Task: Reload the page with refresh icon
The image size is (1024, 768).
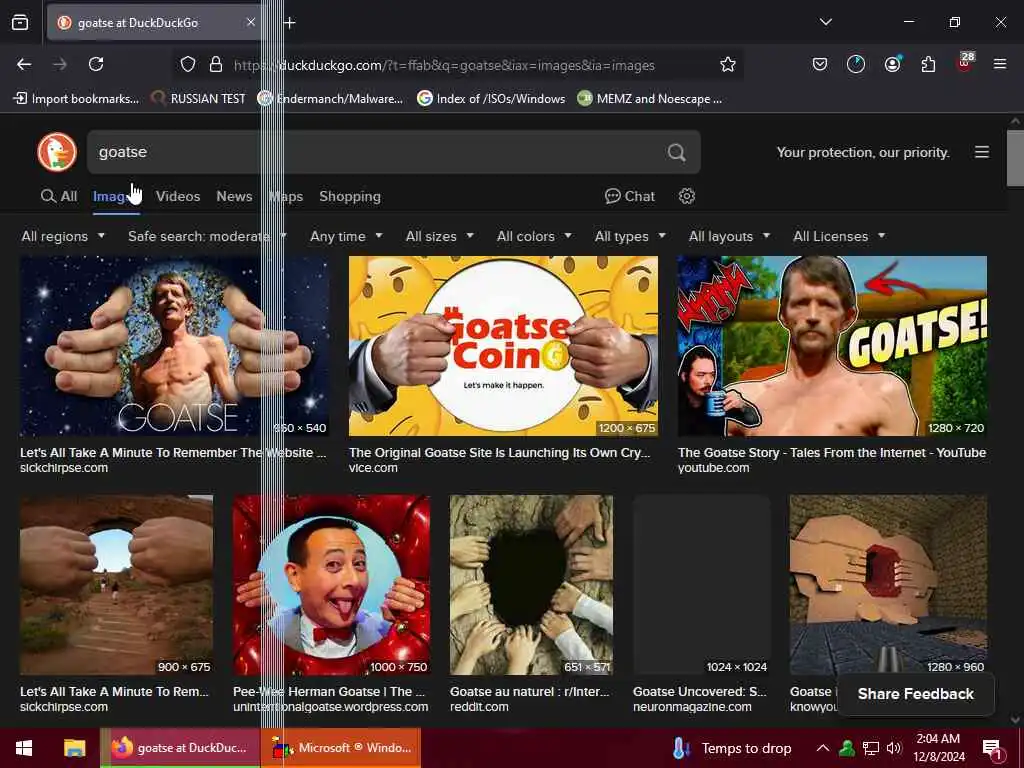Action: point(96,64)
